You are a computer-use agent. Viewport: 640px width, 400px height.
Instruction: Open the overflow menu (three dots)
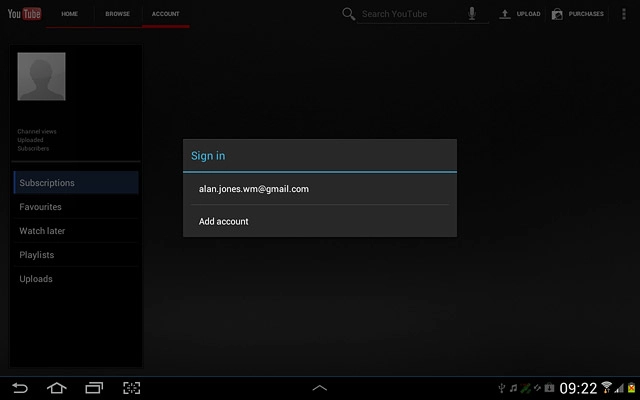(x=625, y=14)
